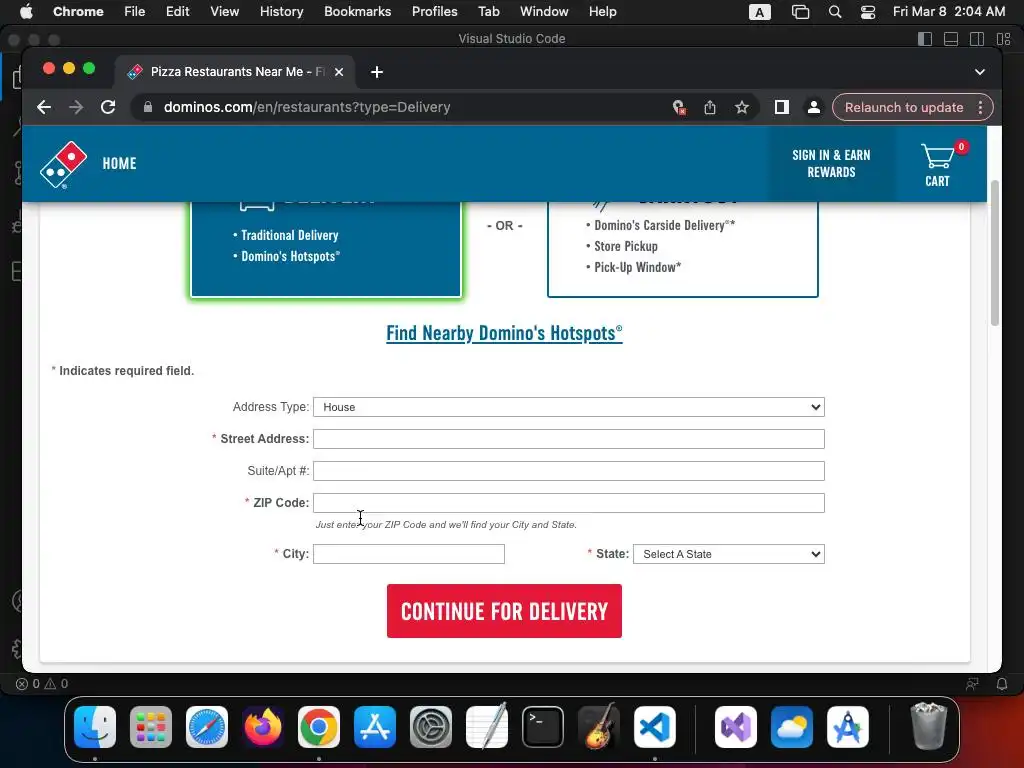1024x768 pixels.
Task: Launch Safari from the Dock
Action: 207,727
